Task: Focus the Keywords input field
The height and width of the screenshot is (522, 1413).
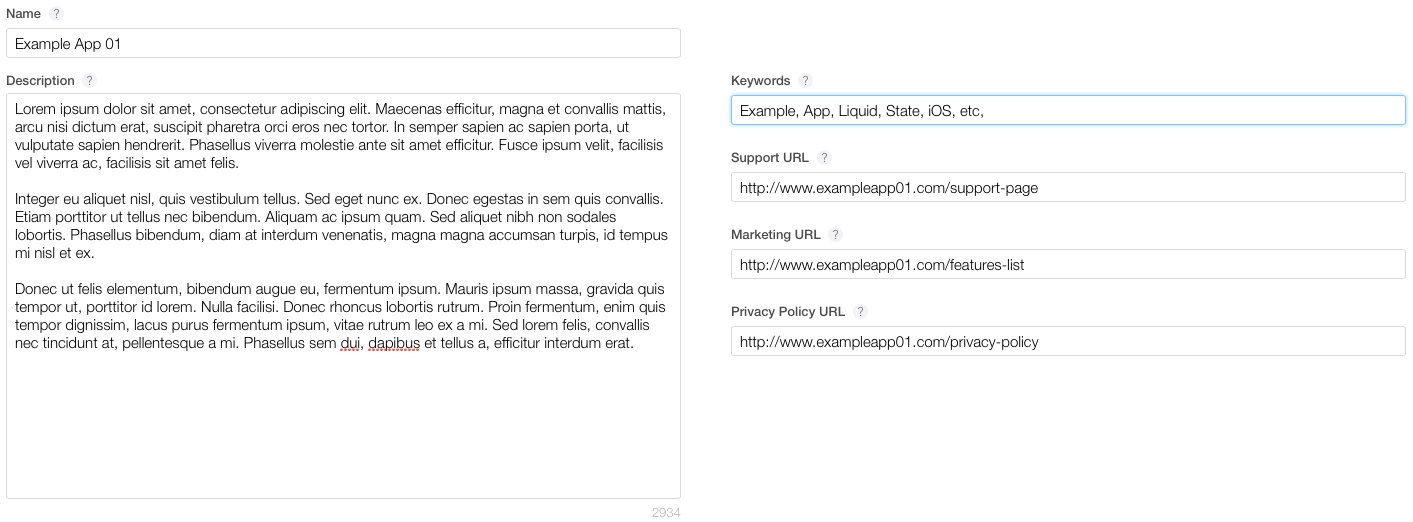Action: pyautogui.click(x=1068, y=111)
